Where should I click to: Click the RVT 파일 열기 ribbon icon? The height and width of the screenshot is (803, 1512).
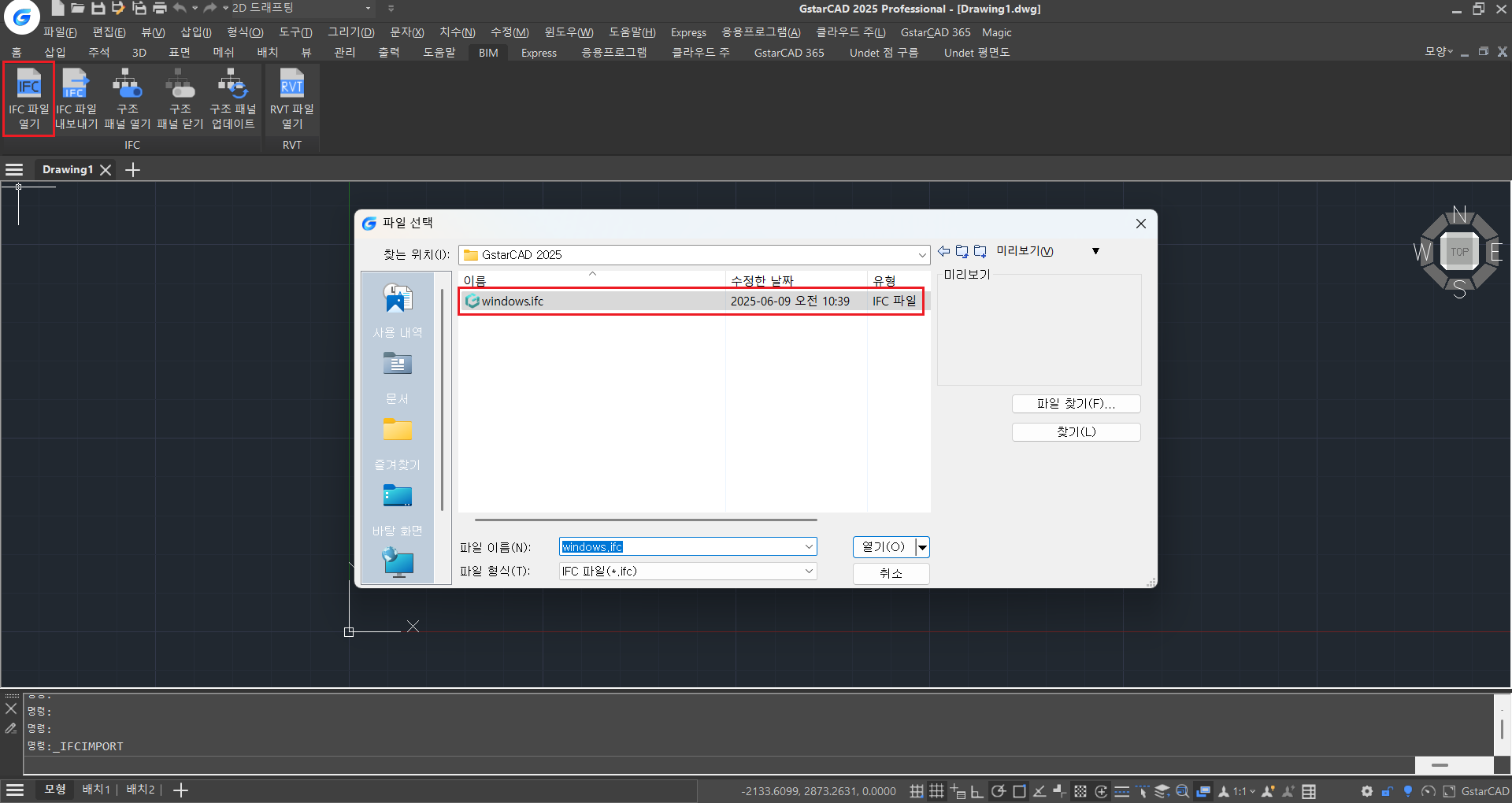coord(292,99)
